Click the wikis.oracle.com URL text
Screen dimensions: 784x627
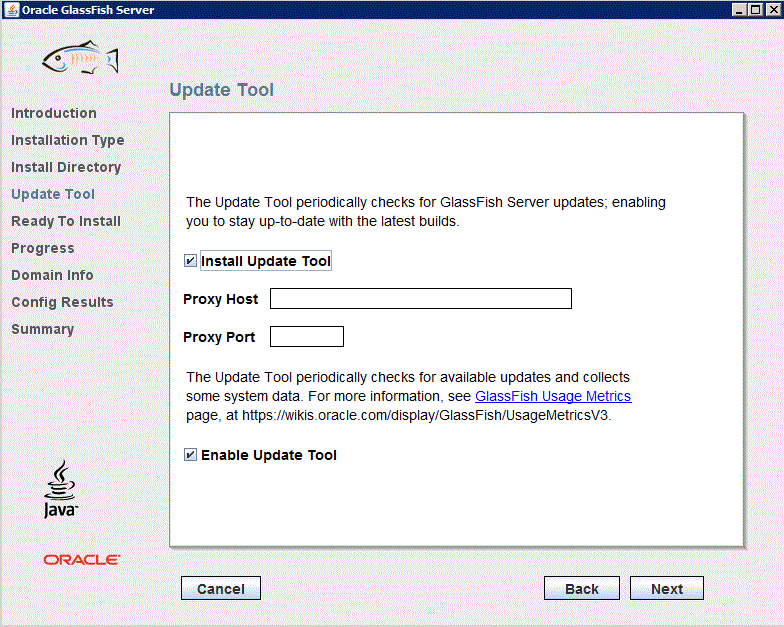[426, 416]
